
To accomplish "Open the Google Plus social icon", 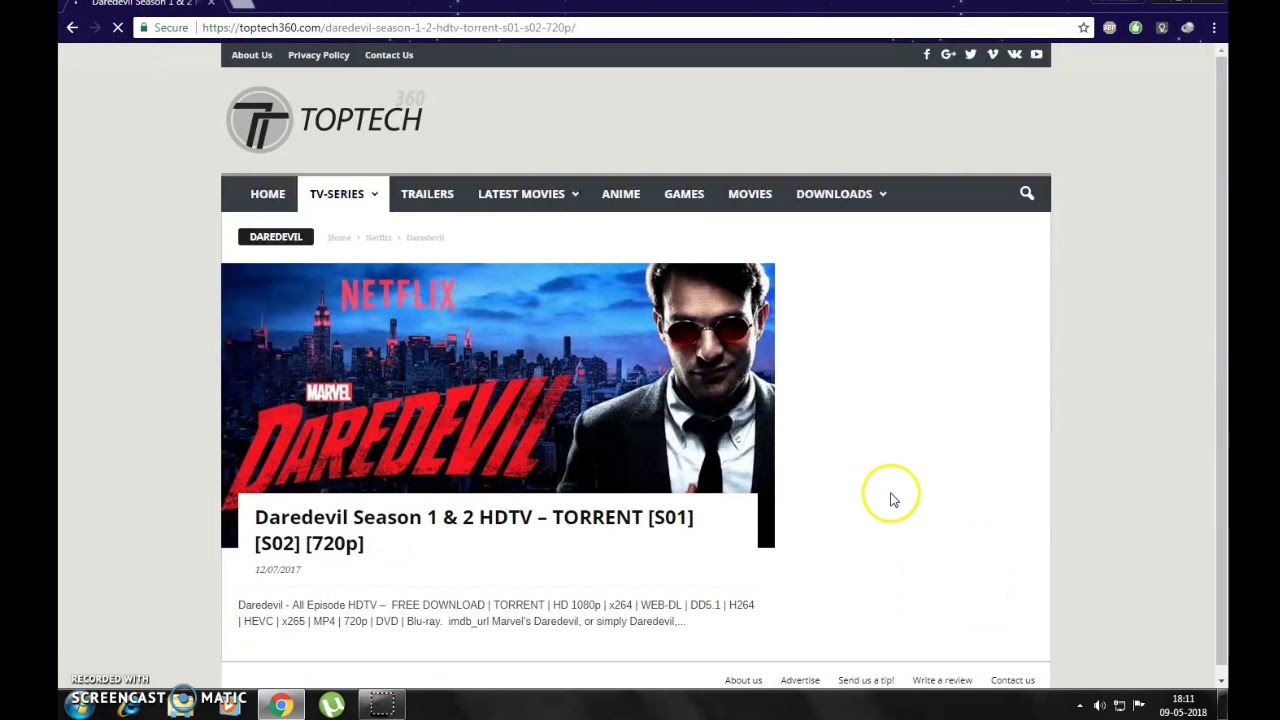I will tap(948, 55).
